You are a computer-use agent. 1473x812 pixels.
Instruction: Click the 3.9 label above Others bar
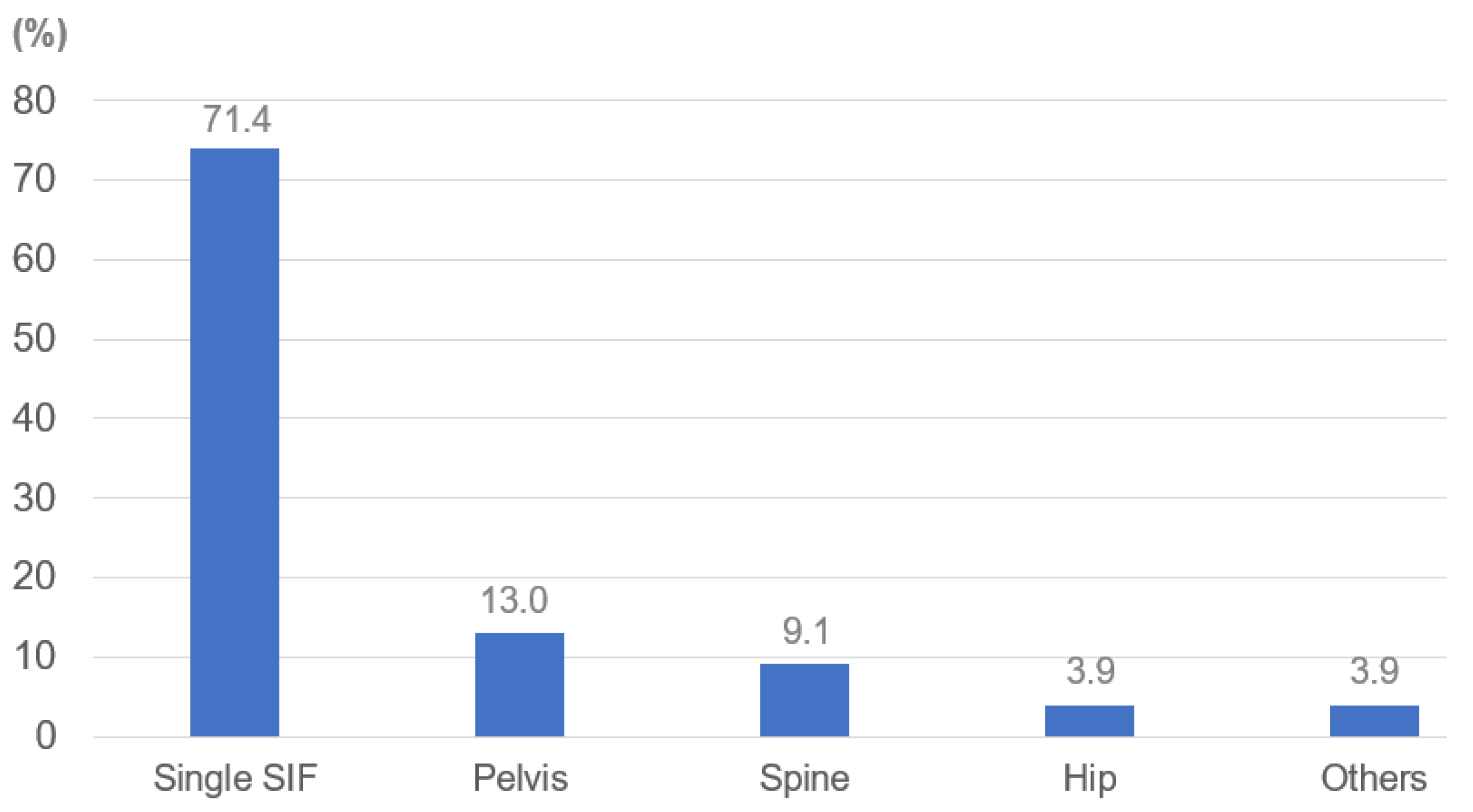[x=1374, y=671]
